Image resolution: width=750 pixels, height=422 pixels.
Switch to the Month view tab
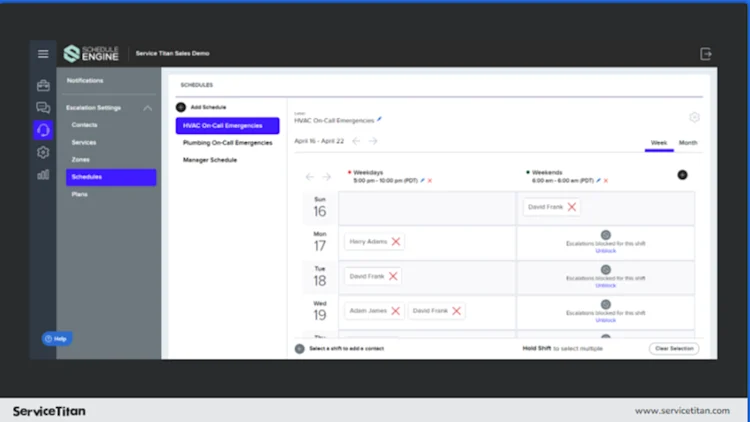[688, 143]
